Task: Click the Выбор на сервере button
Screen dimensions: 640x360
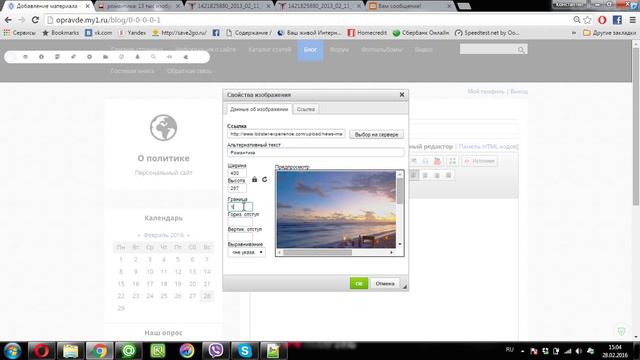Action: pos(376,134)
